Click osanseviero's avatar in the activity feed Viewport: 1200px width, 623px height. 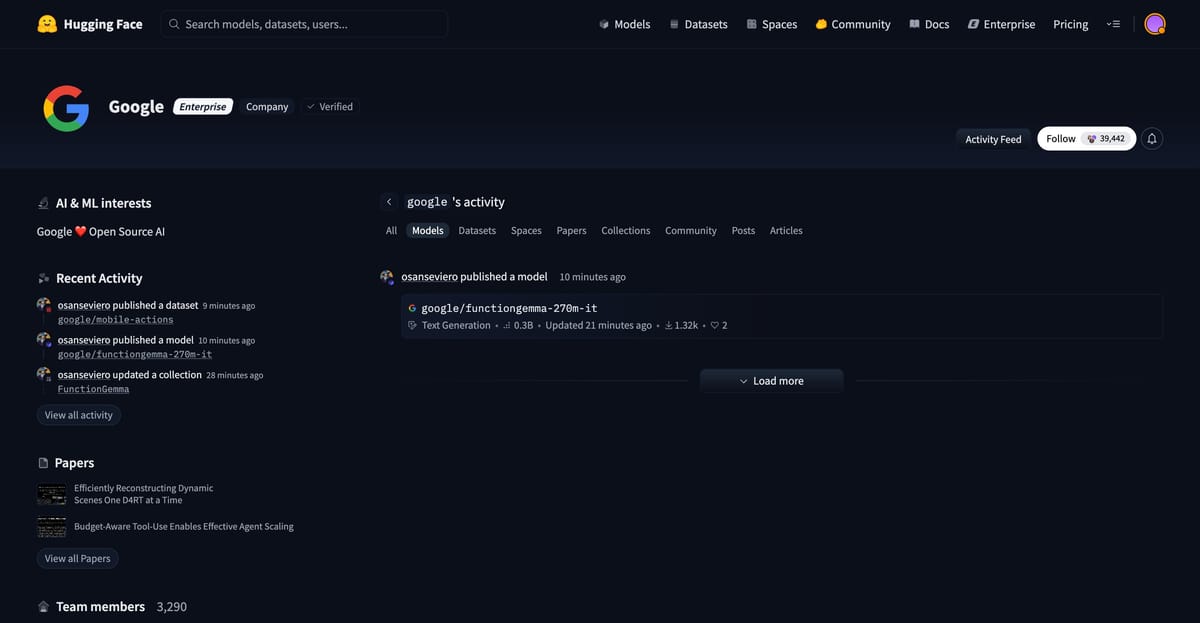click(387, 277)
